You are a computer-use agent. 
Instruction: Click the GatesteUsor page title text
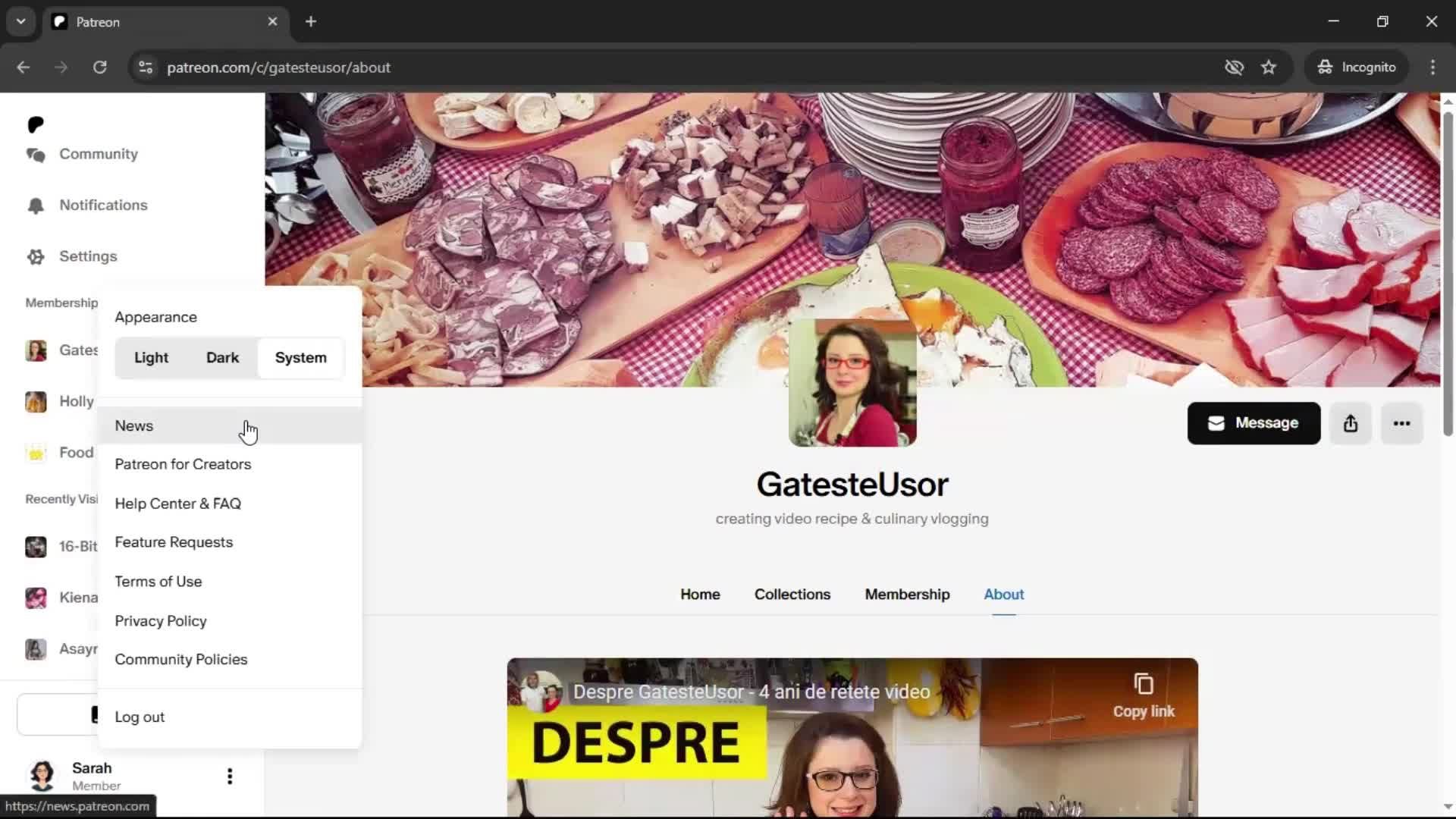tap(852, 485)
